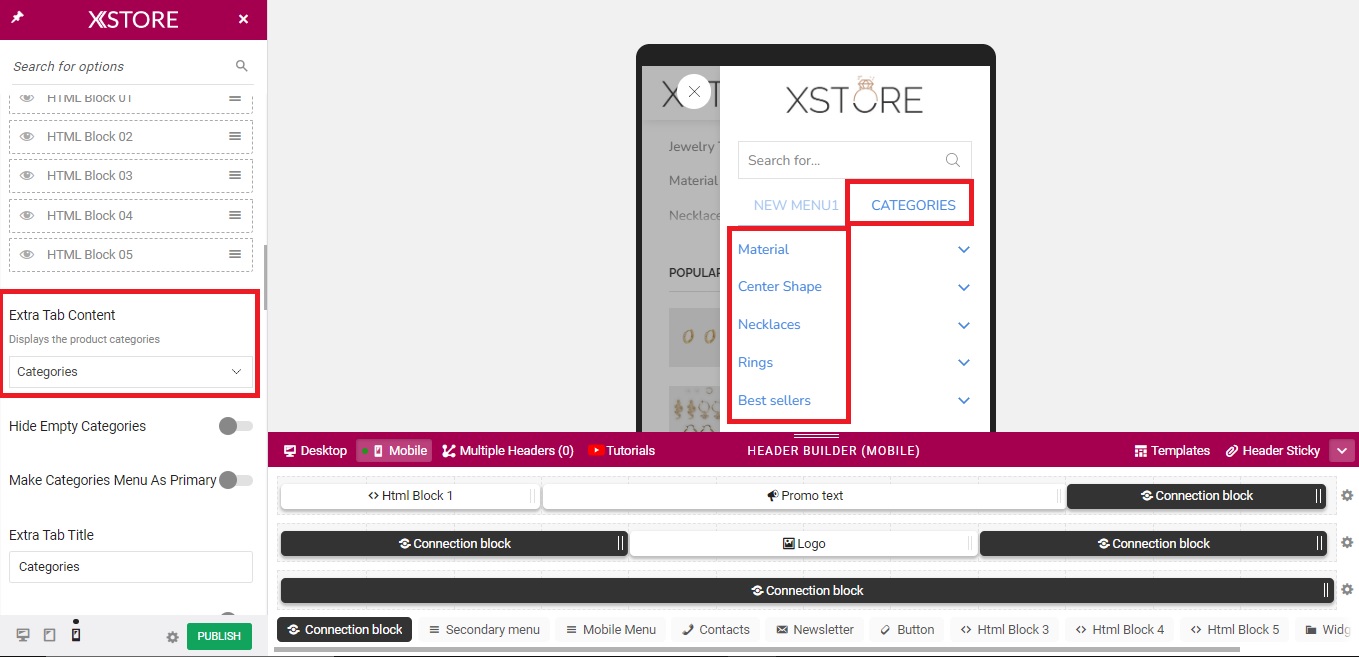
Task: Click the reorder handle of HTML Block 02
Action: point(235,136)
